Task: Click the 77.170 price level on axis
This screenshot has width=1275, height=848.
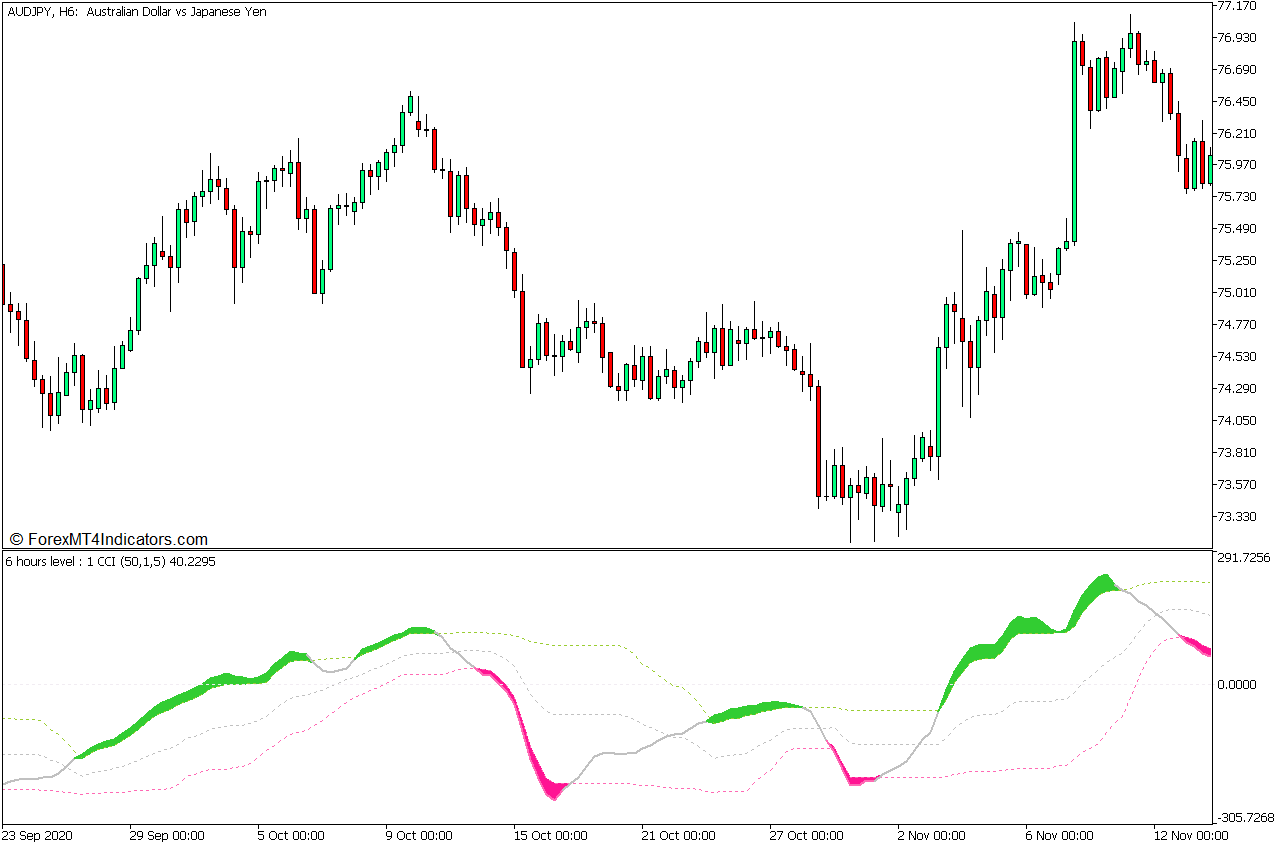Action: (1235, 6)
